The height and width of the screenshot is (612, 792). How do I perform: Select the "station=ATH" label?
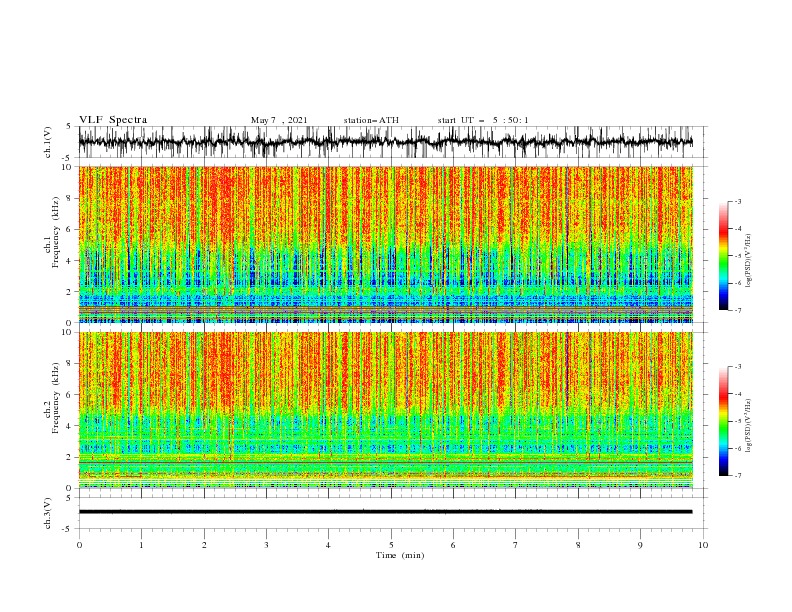(371, 120)
